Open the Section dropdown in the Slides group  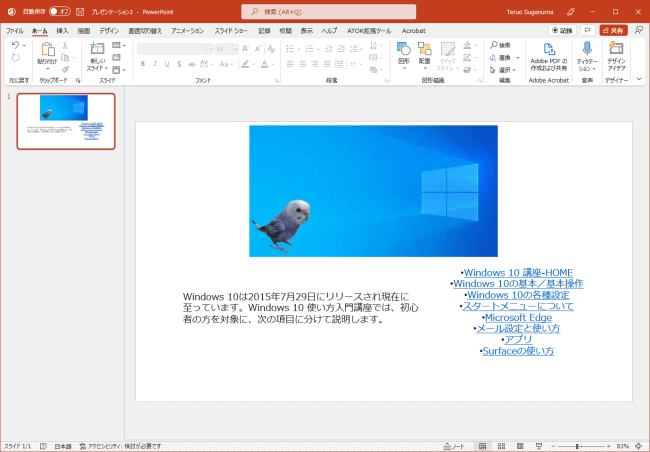click(119, 70)
